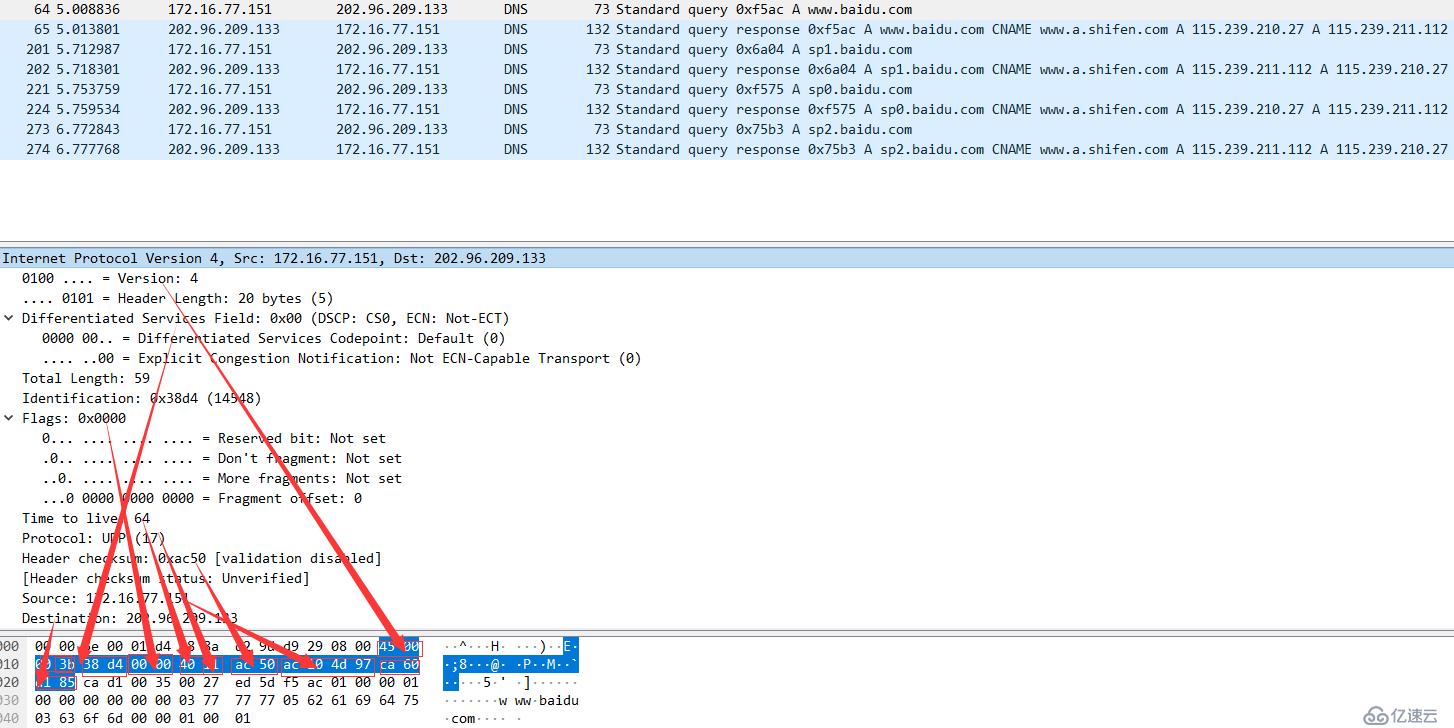Image resolution: width=1454 pixels, height=728 pixels.
Task: Select the Fragment offset: 0 line
Action: click(202, 498)
